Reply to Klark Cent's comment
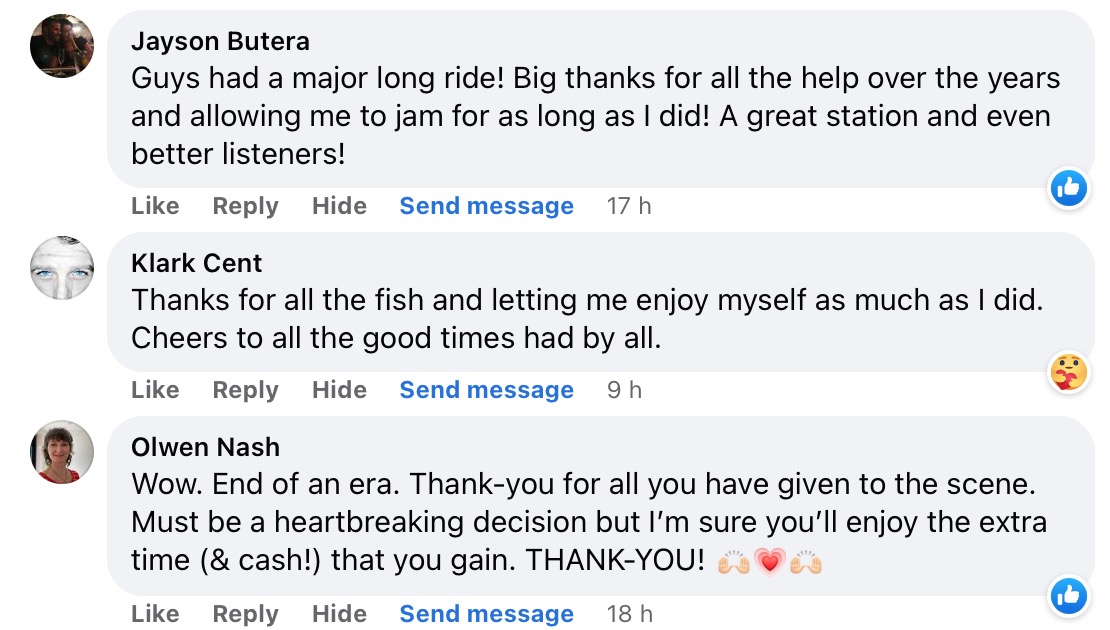Image resolution: width=1110 pixels, height=630 pixels. point(245,390)
